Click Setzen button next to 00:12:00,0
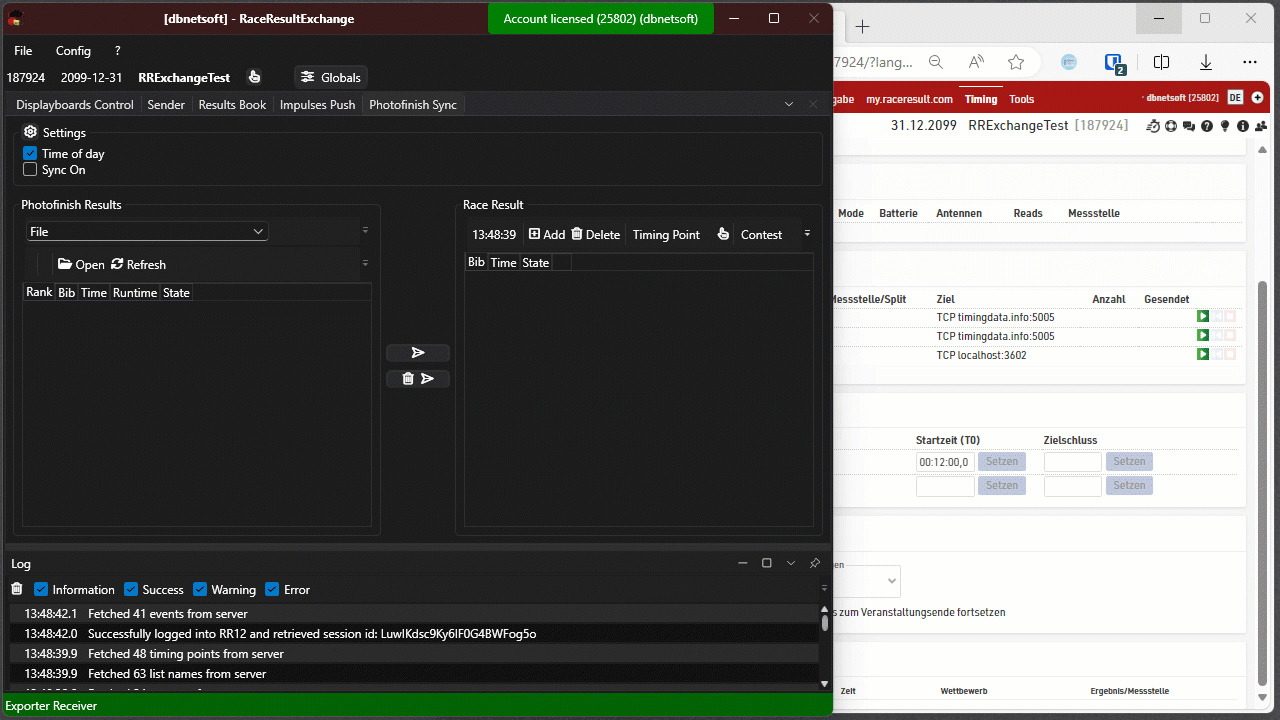The image size is (1280, 720). (1001, 461)
